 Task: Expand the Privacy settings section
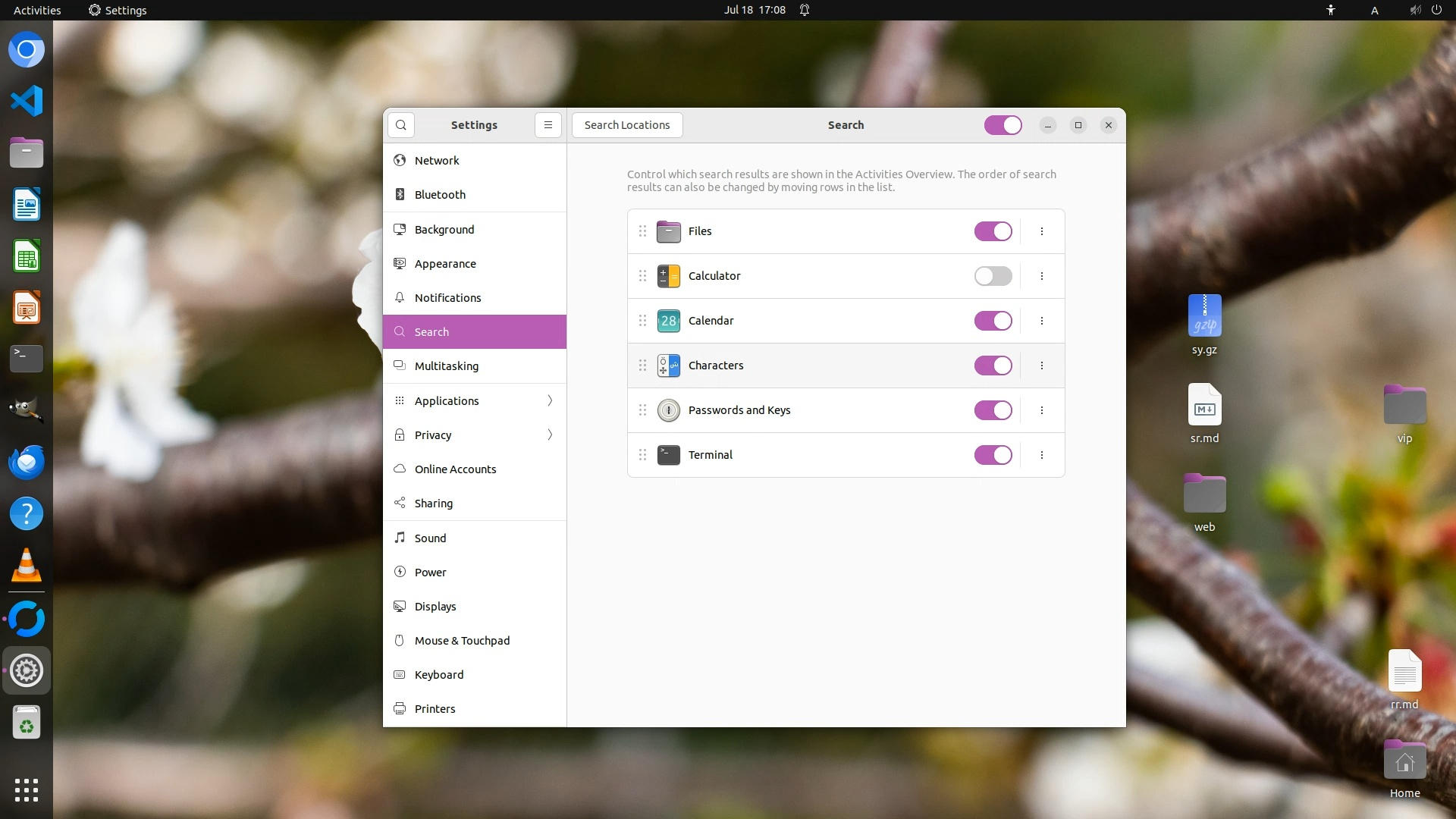(x=550, y=435)
